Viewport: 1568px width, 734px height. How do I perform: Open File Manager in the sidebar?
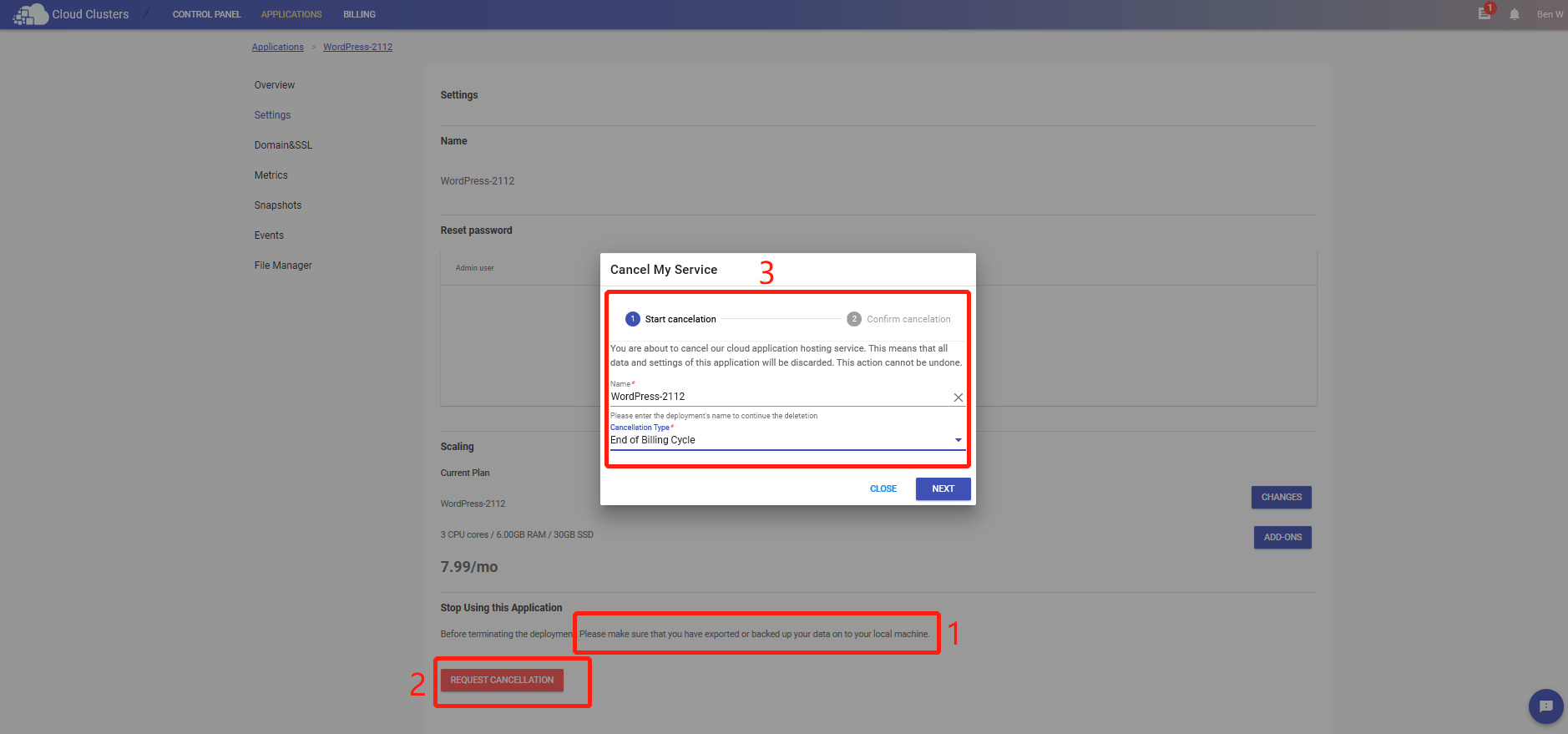coord(283,266)
